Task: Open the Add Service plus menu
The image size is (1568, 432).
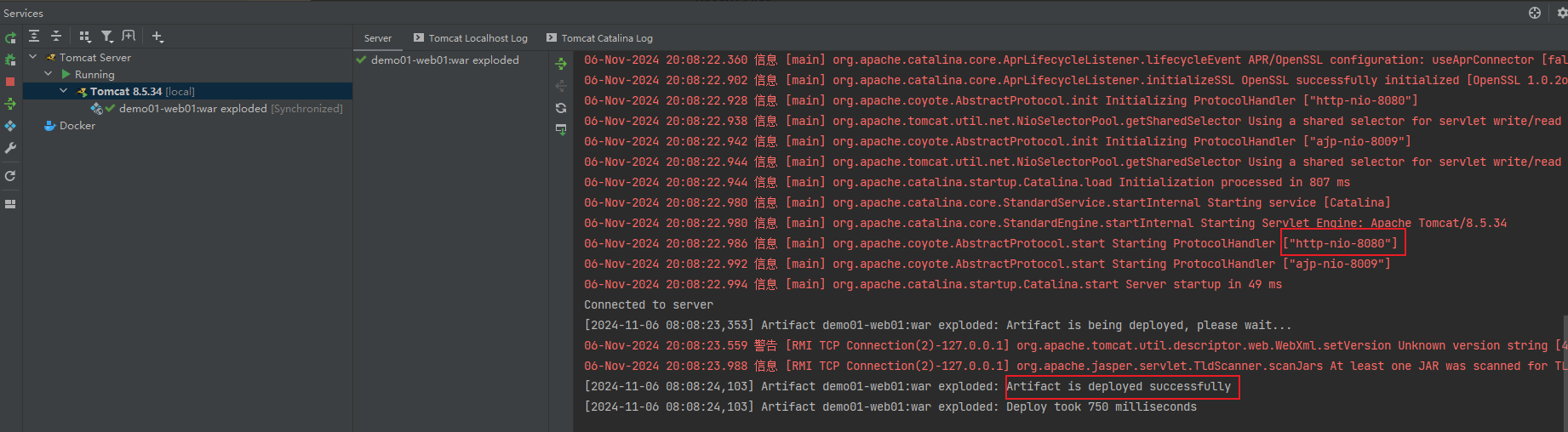Action: (x=157, y=37)
